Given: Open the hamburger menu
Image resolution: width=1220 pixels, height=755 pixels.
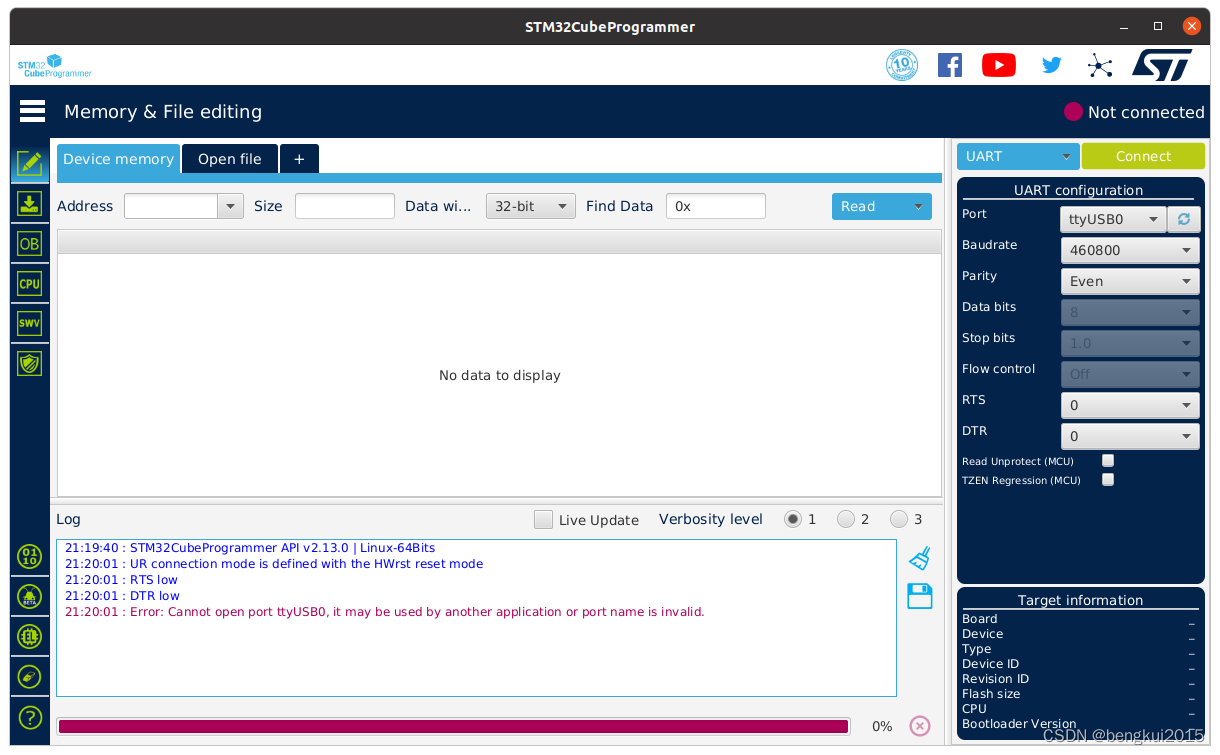Looking at the screenshot, I should [31, 111].
